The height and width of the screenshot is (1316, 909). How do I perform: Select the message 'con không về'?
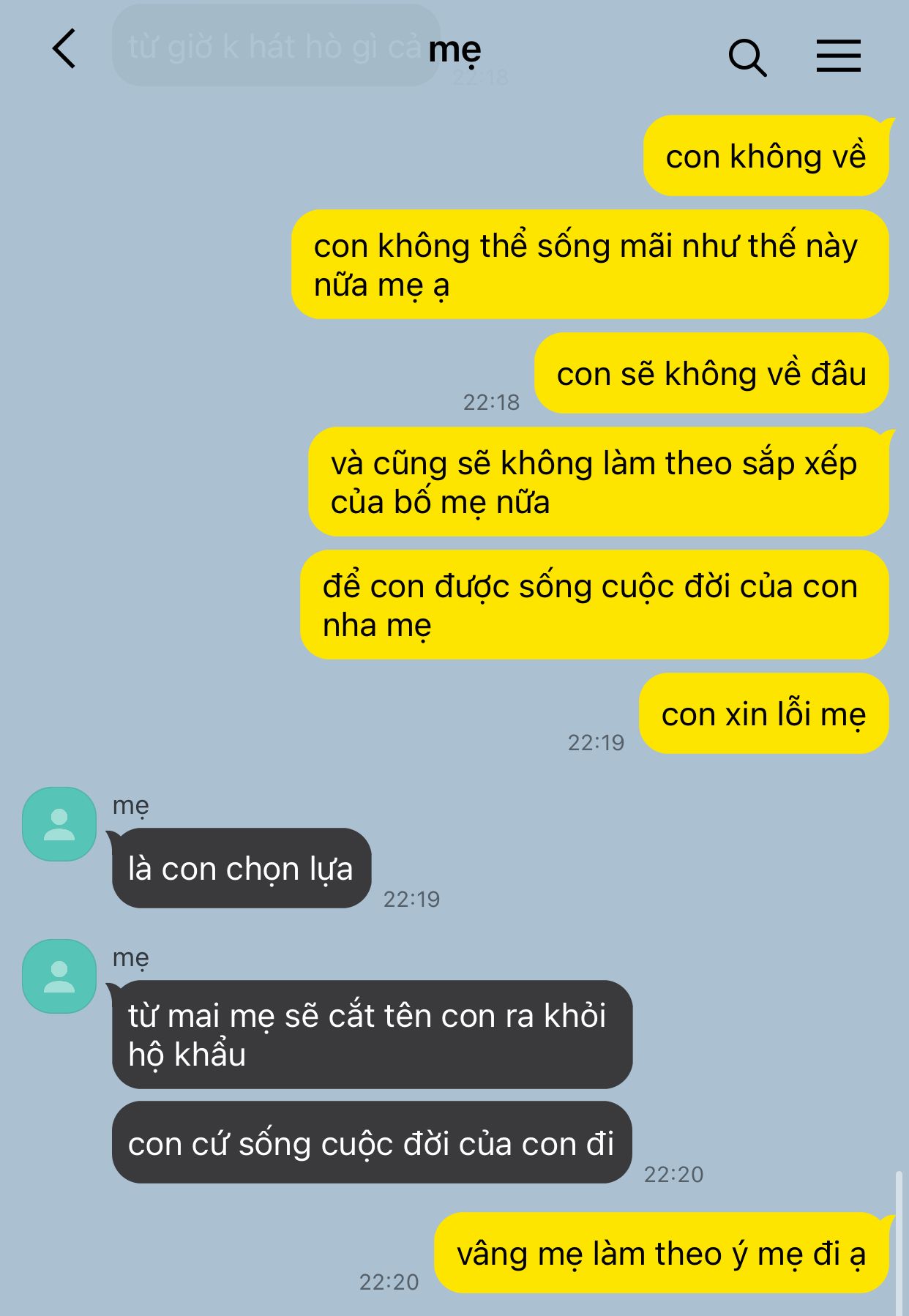tap(766, 156)
